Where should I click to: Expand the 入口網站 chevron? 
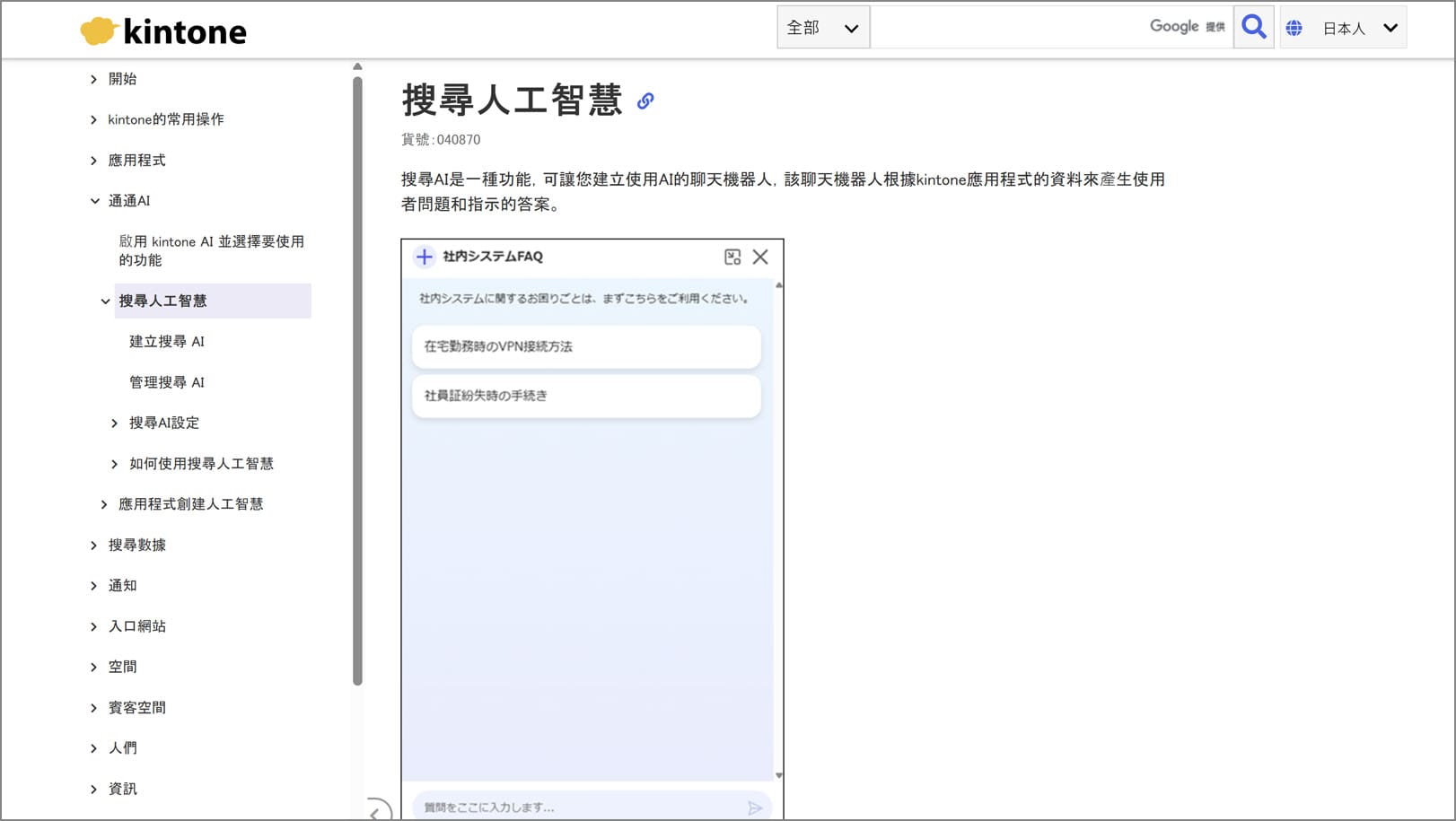[x=93, y=626]
